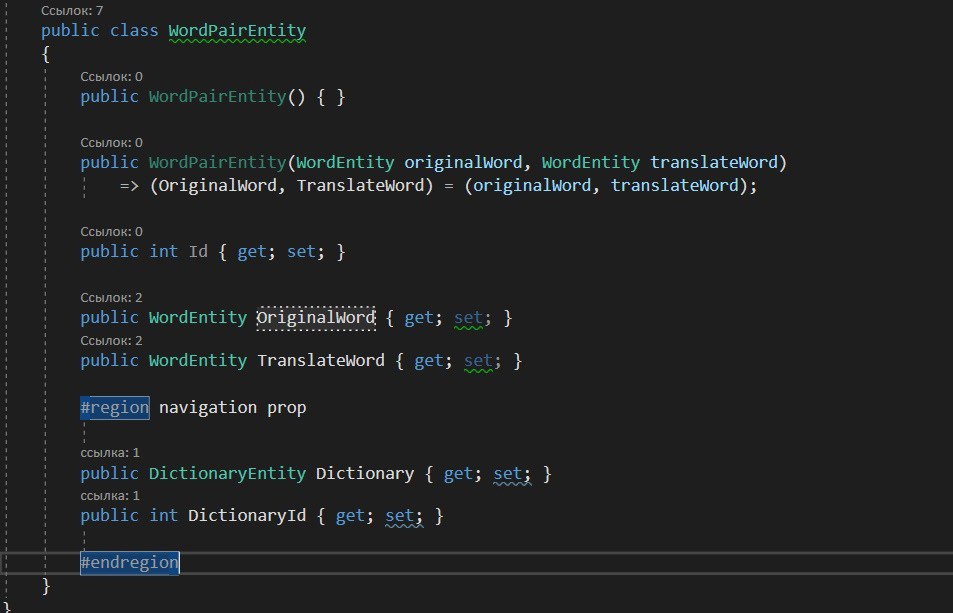Click the class keyword in declaration

(x=134, y=30)
